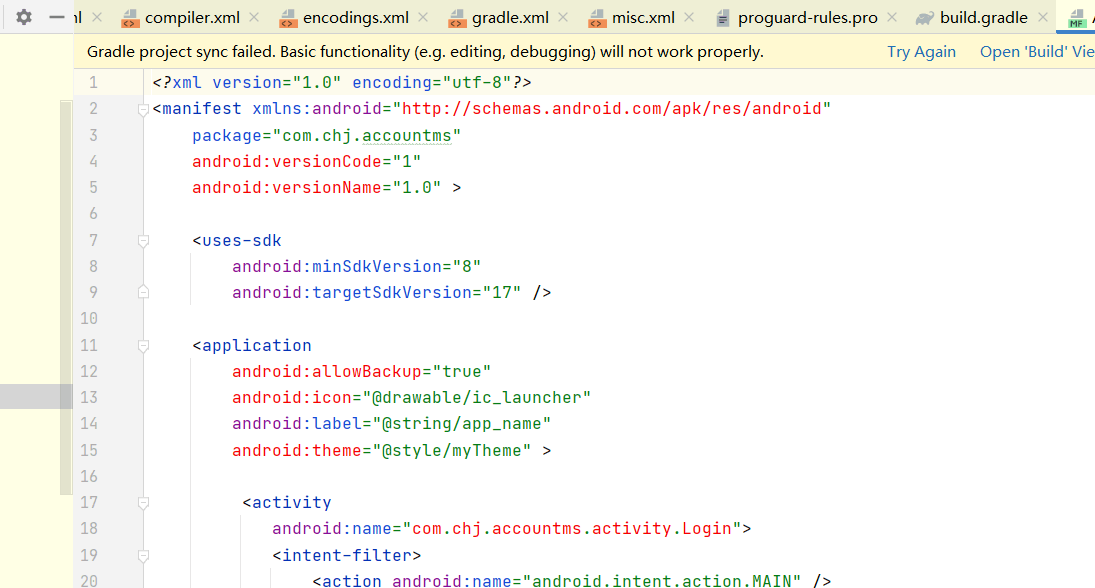The width and height of the screenshot is (1095, 588).
Task: Click the package name com.chj.accountms
Action: tap(367, 135)
